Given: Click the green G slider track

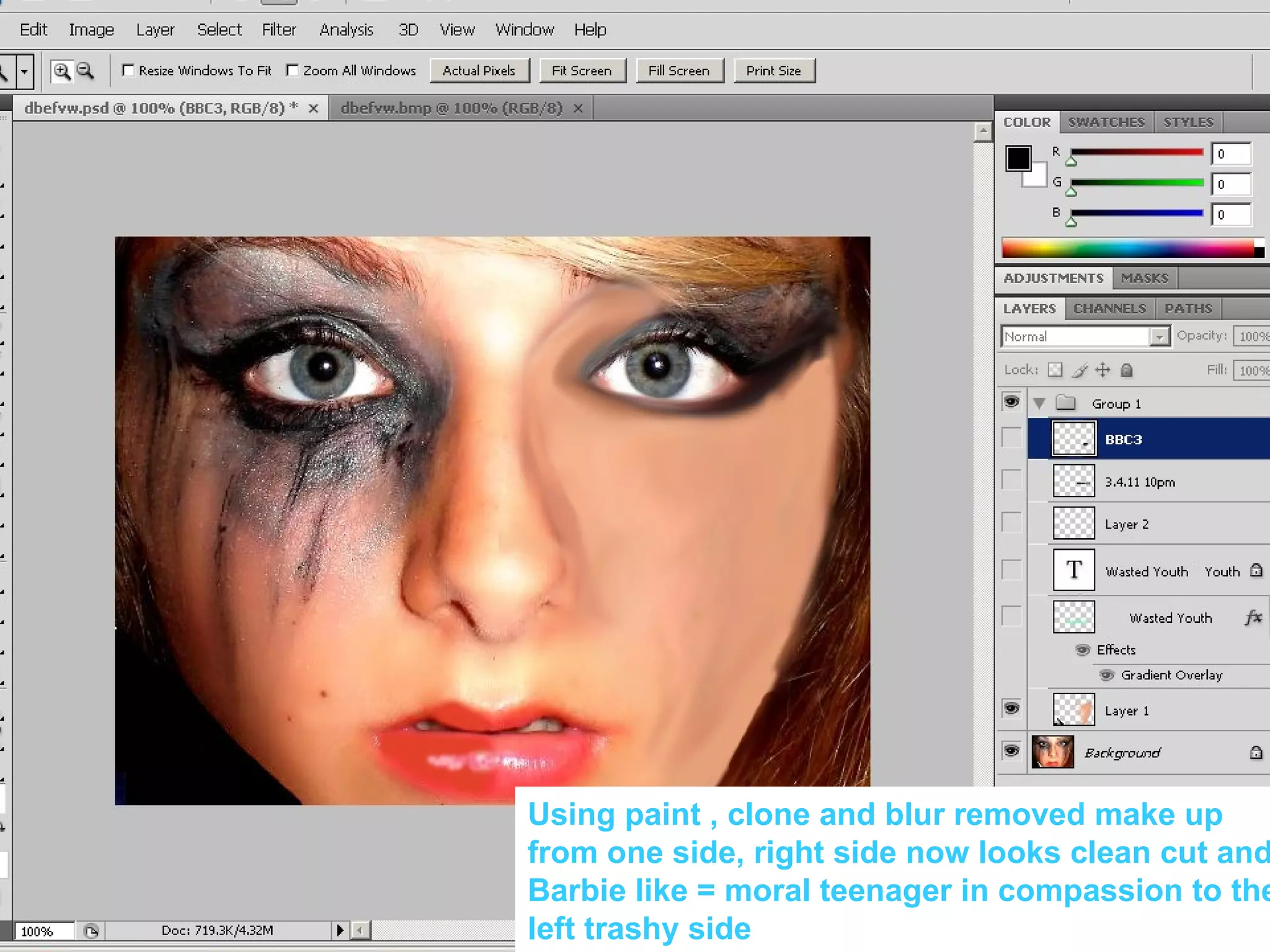Looking at the screenshot, I should click(x=1137, y=182).
